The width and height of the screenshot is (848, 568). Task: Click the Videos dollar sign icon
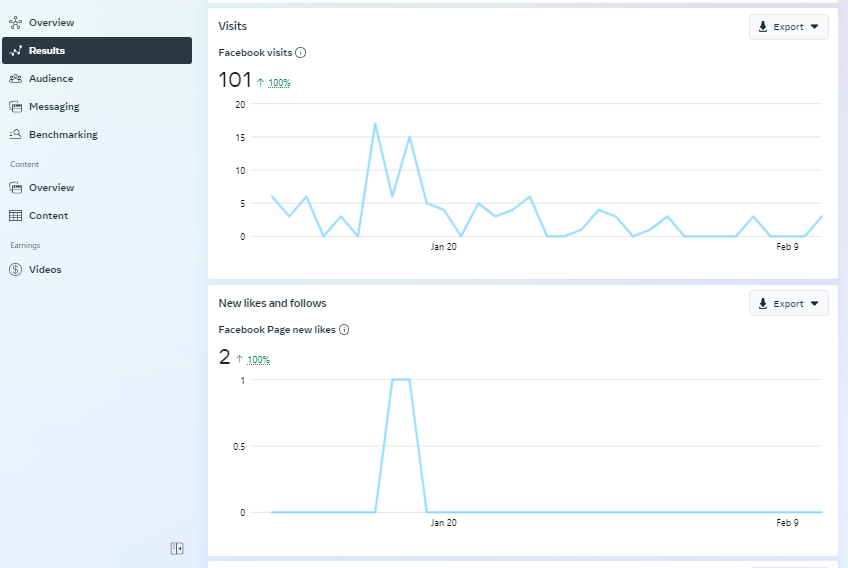click(15, 269)
